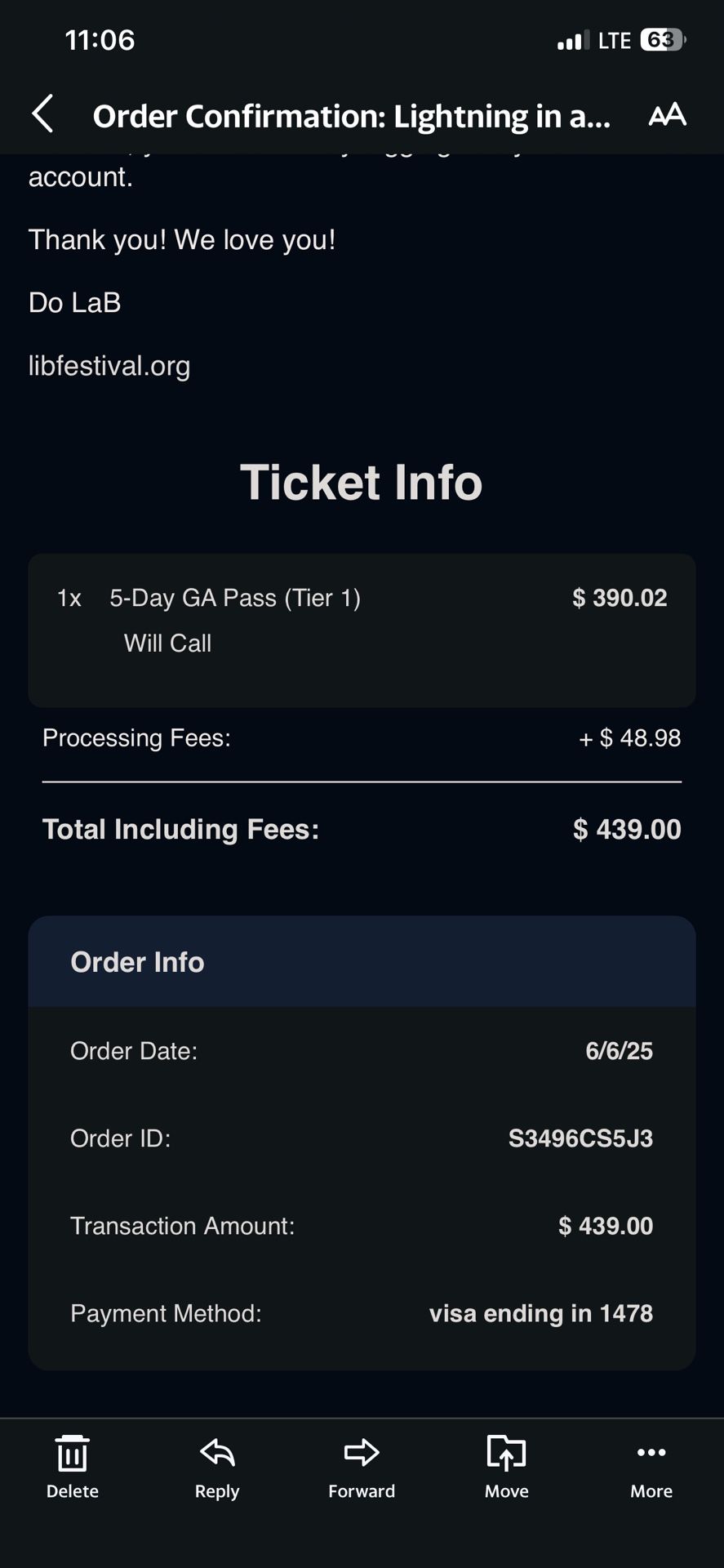Screen dimensions: 724x1568
Task: Tap the clock showing 11:06
Action: coord(98,39)
